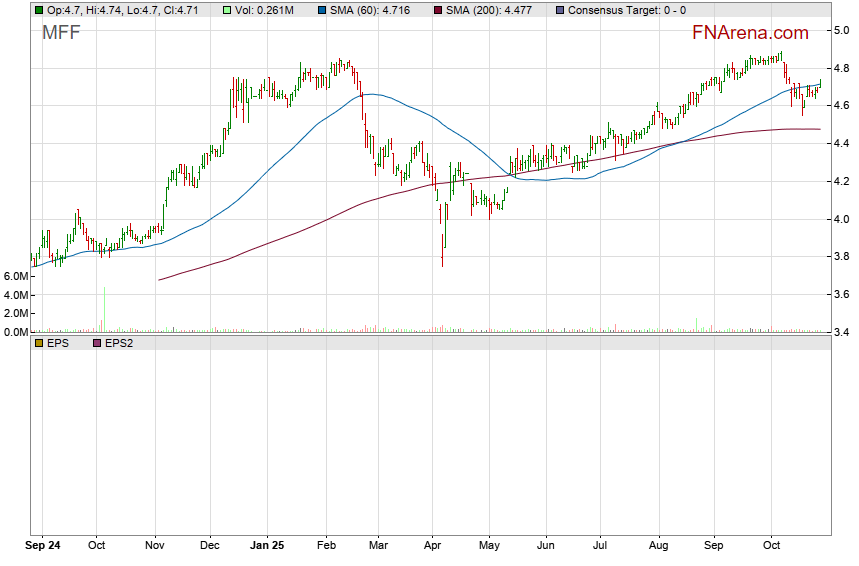
Task: Click the 5.0 price axis label
Action: [x=842, y=31]
